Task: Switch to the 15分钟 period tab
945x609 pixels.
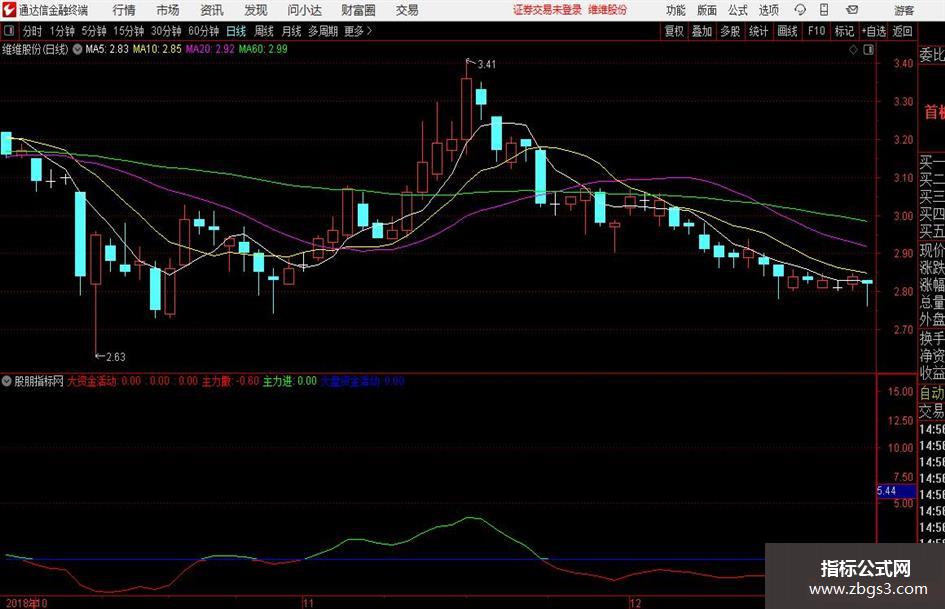Action: tap(128, 31)
